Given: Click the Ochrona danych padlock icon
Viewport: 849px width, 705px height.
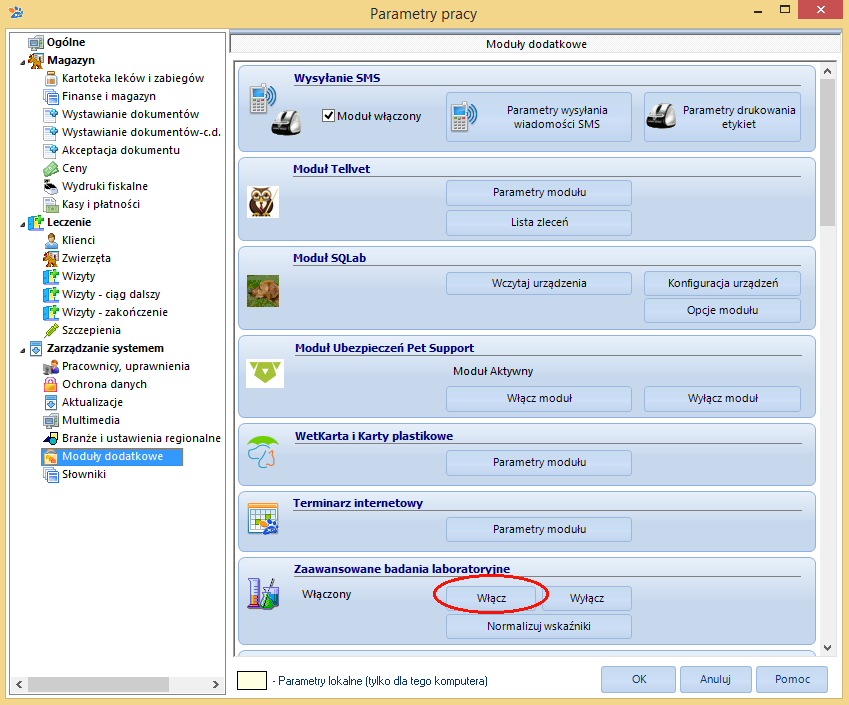Looking at the screenshot, I should [50, 384].
